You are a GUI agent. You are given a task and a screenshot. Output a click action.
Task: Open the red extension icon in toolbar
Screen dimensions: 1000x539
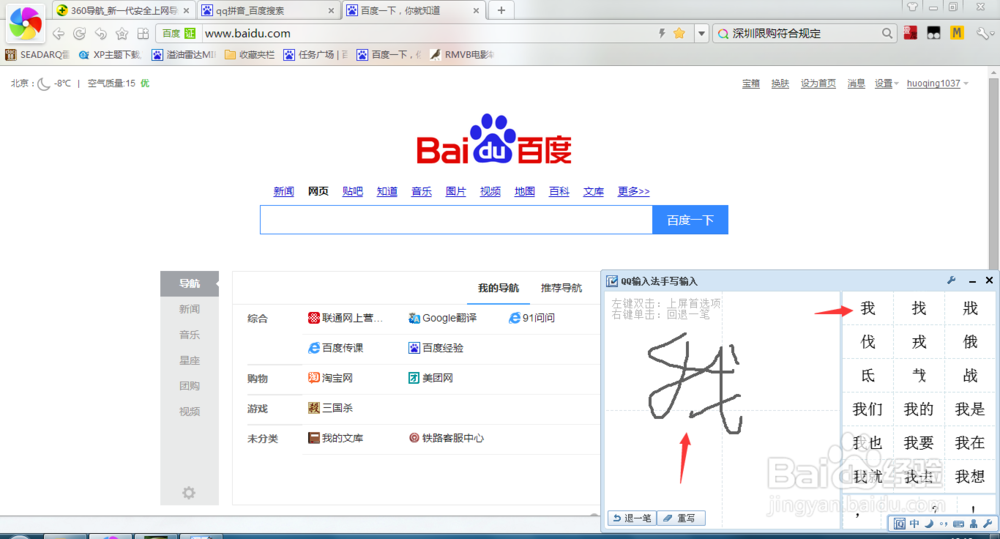(911, 33)
